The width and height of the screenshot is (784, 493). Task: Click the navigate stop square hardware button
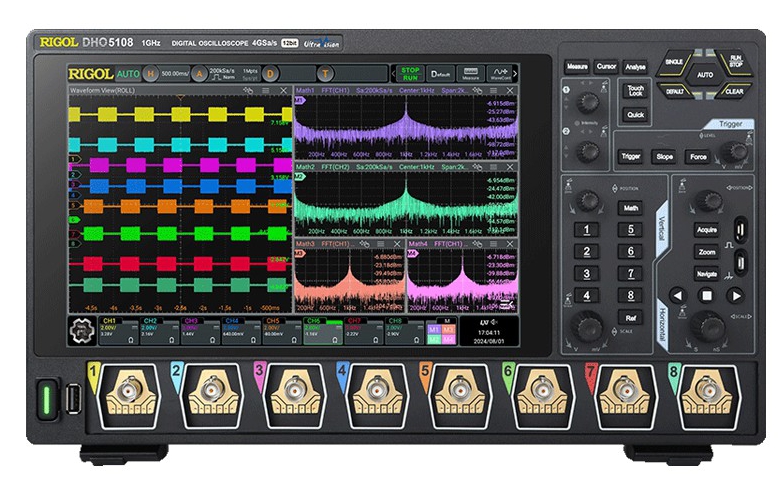pos(707,296)
